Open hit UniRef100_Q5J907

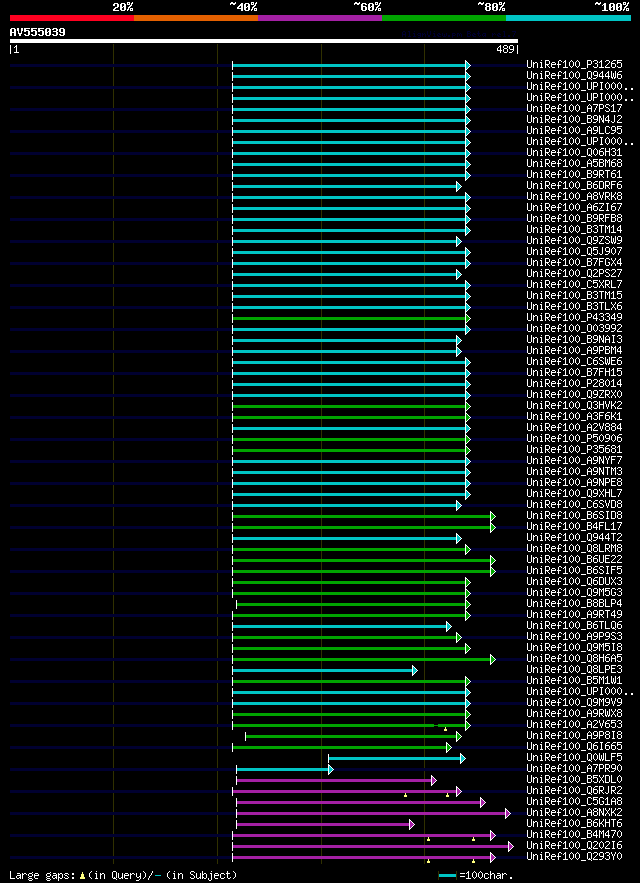tap(574, 251)
